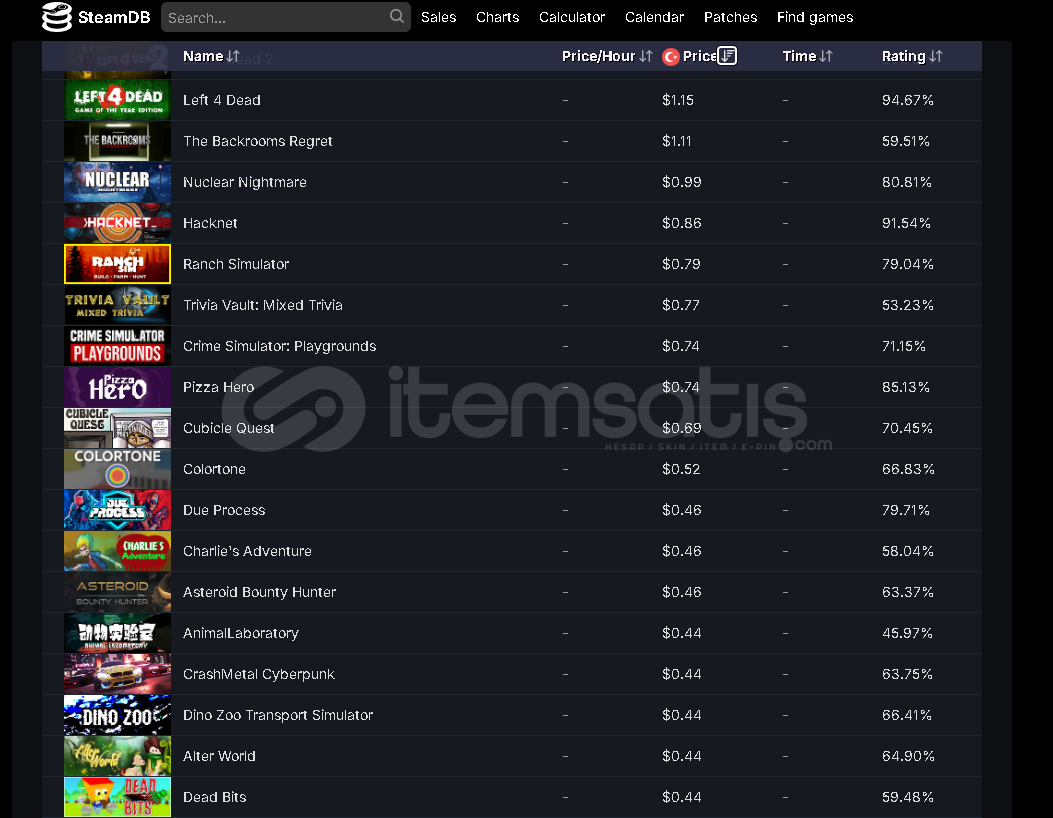The image size is (1053, 818).
Task: Click the AnimalLaboratory thumbnail
Action: click(118, 633)
